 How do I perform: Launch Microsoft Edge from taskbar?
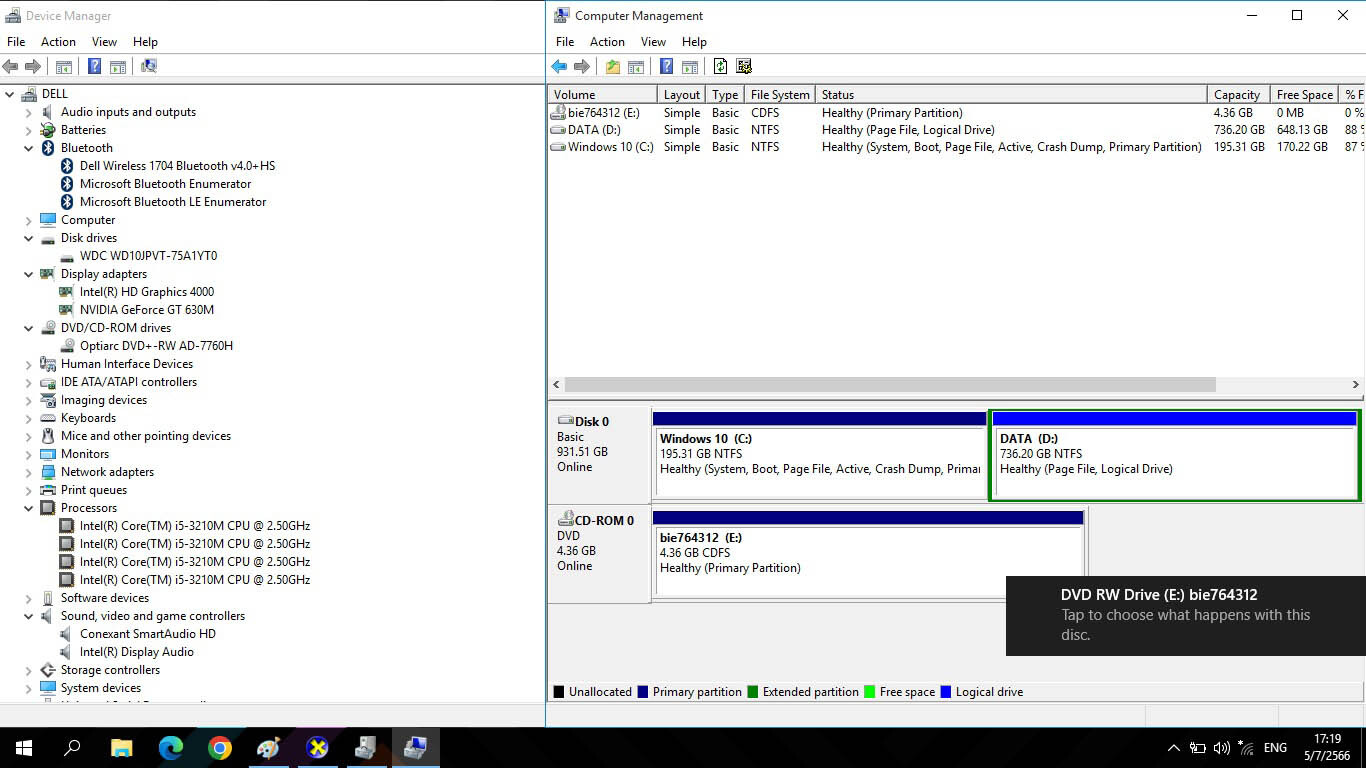tap(171, 748)
